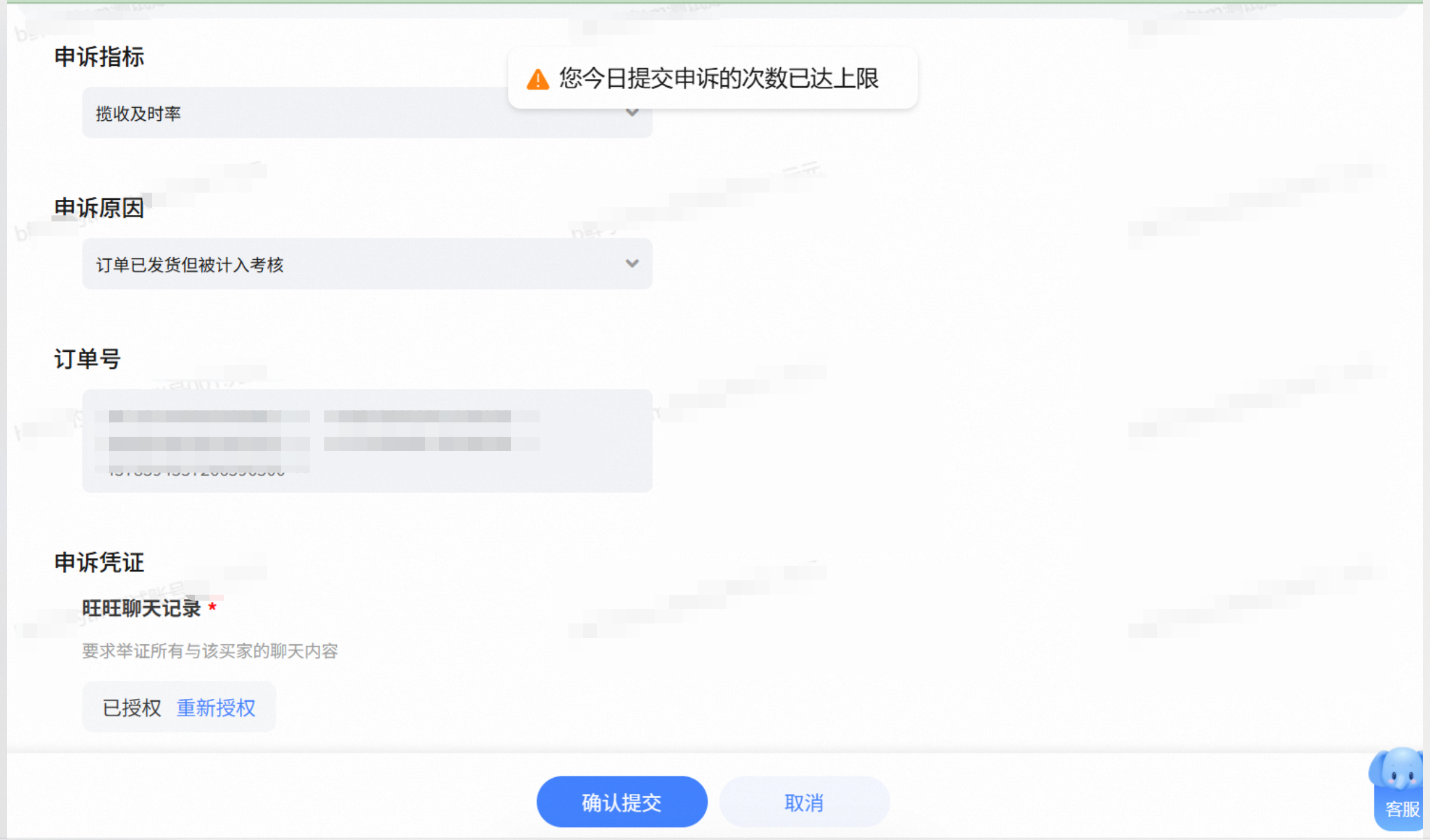Submit with the 确认提交 button
Viewport: 1430px width, 840px height.
point(622,802)
